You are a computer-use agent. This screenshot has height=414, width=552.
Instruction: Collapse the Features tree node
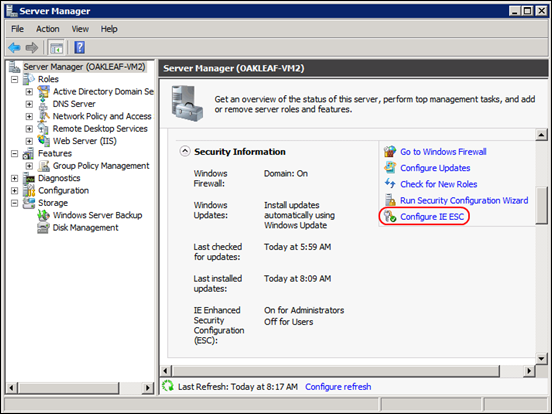pos(14,154)
